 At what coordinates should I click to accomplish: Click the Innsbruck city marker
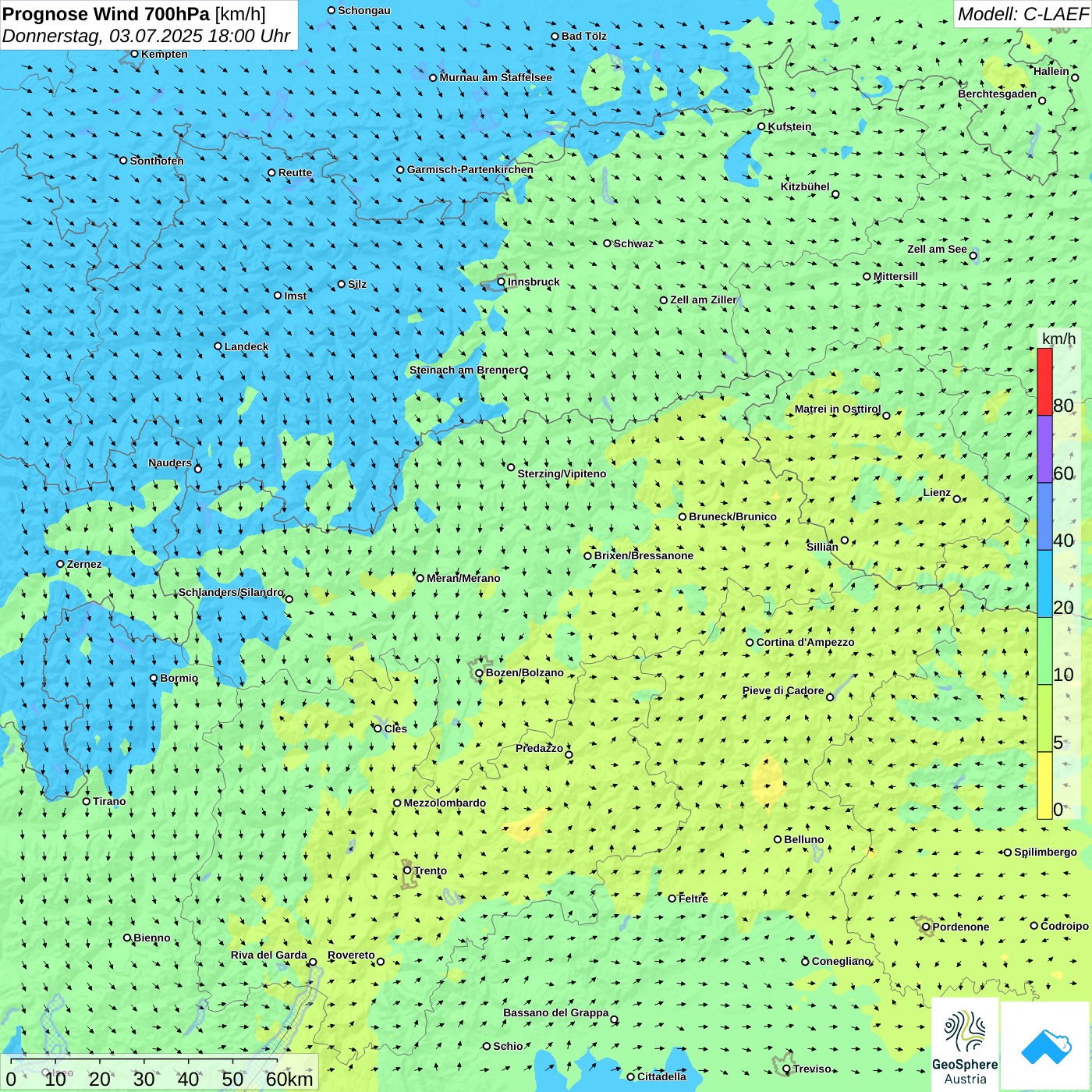(502, 282)
